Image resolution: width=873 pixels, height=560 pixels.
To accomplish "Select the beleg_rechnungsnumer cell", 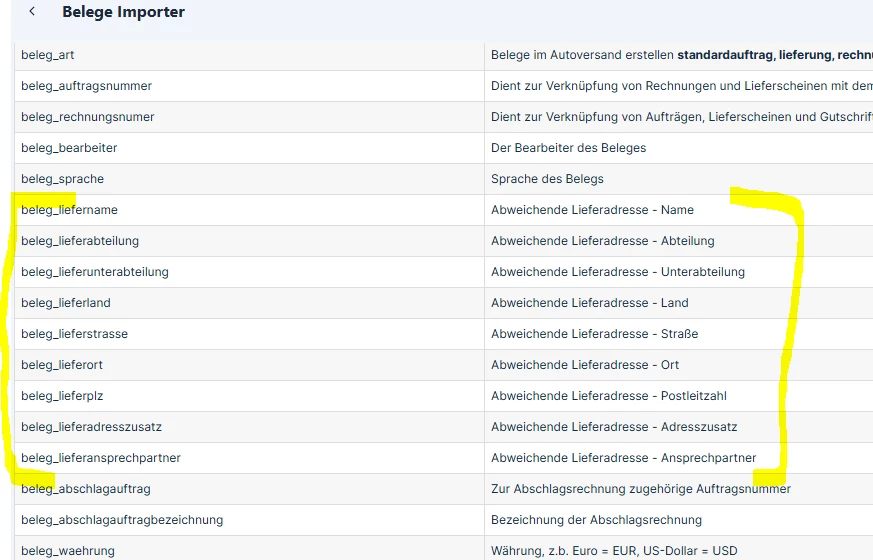I will pos(249,117).
